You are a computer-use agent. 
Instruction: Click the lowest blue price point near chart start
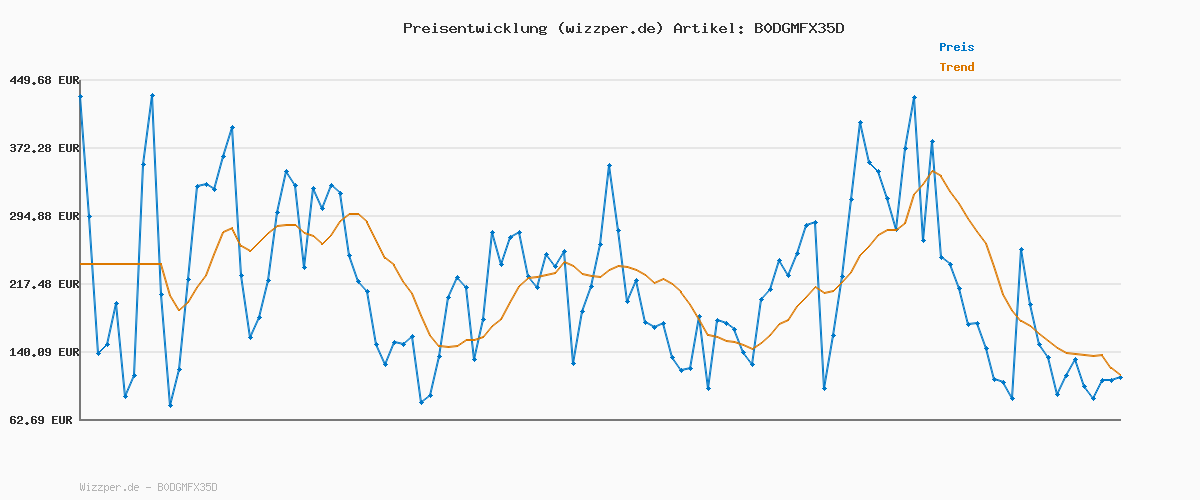[x=170, y=405]
